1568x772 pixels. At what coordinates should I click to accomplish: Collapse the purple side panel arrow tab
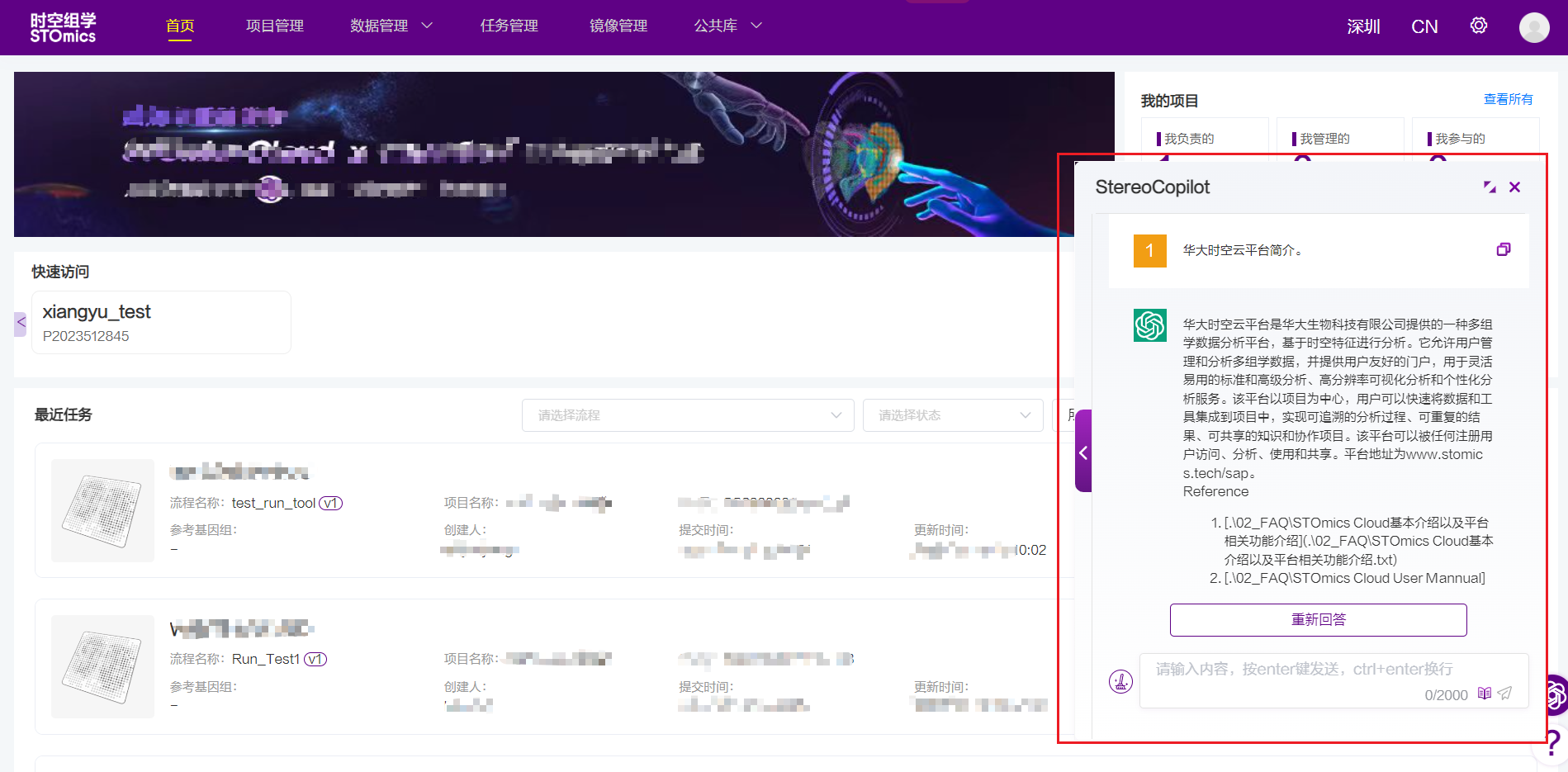[1083, 452]
